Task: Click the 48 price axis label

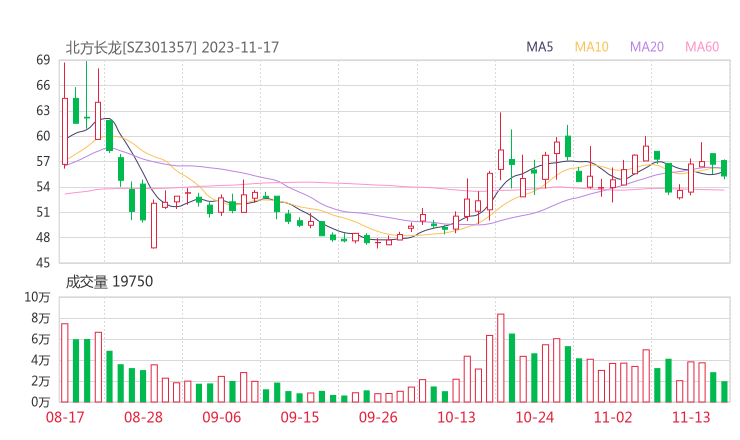Action: point(43,237)
